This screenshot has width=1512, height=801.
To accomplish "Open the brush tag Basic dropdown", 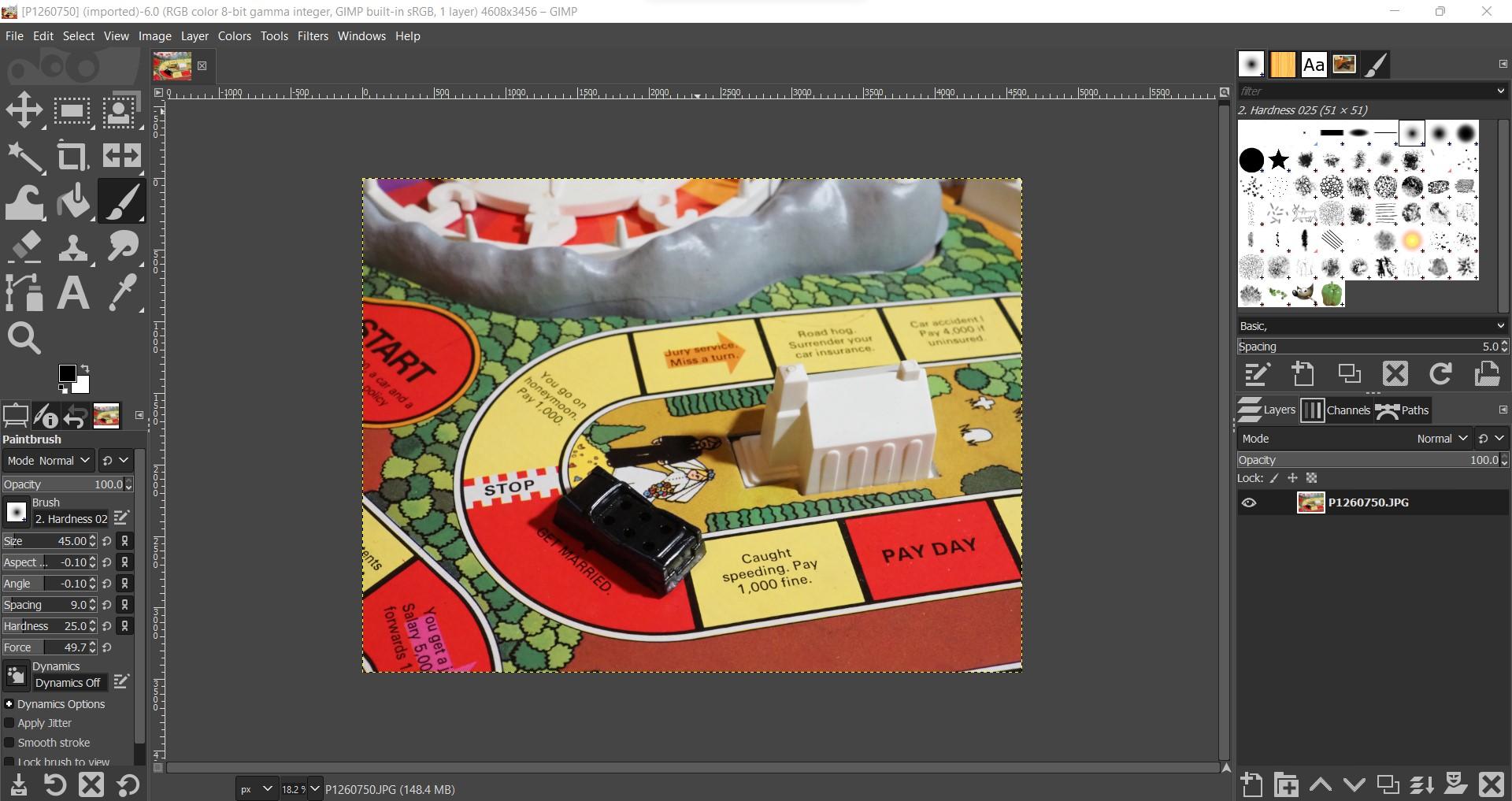I will pos(1371,326).
